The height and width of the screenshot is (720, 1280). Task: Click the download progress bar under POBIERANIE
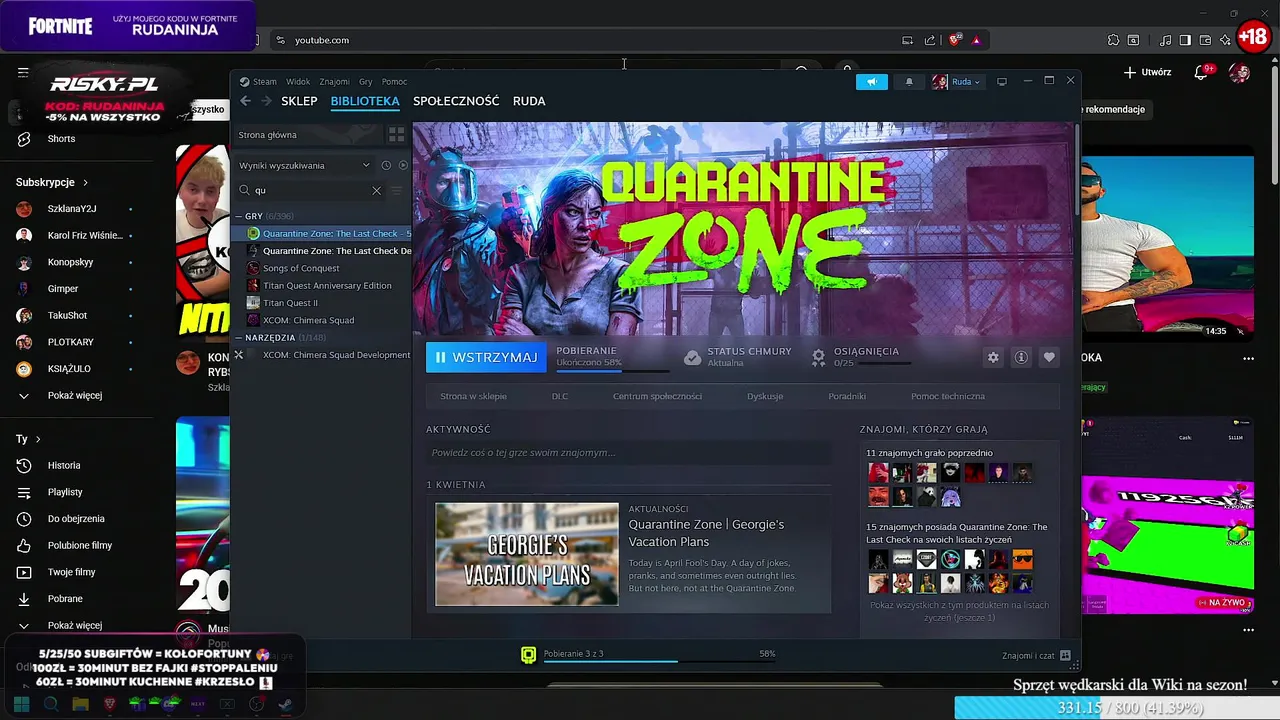pyautogui.click(x=613, y=371)
